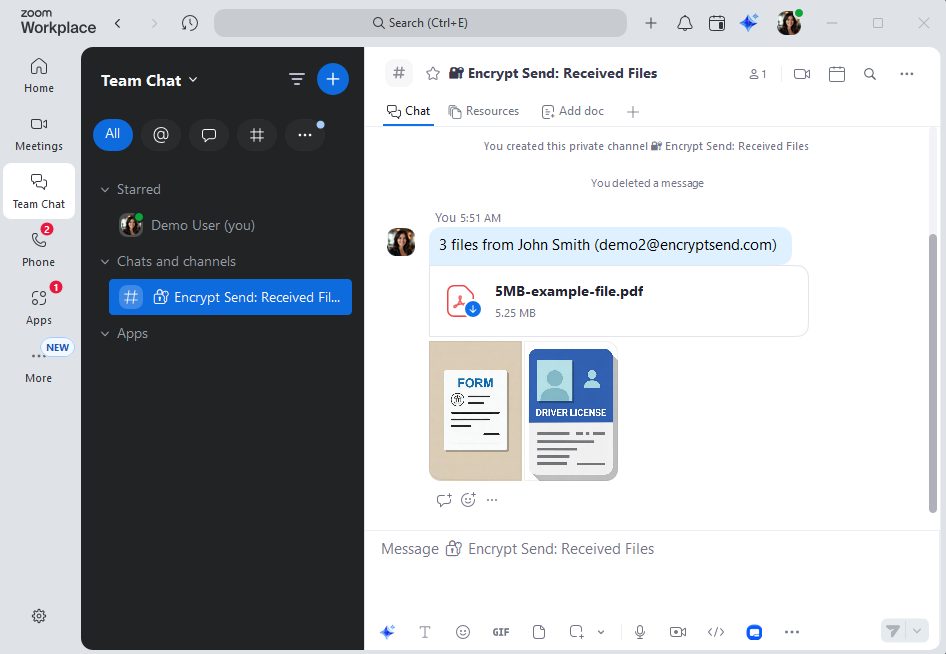This screenshot has height=654, width=946.
Task: Open screenshot options dropdown arrow
Action: click(x=601, y=632)
